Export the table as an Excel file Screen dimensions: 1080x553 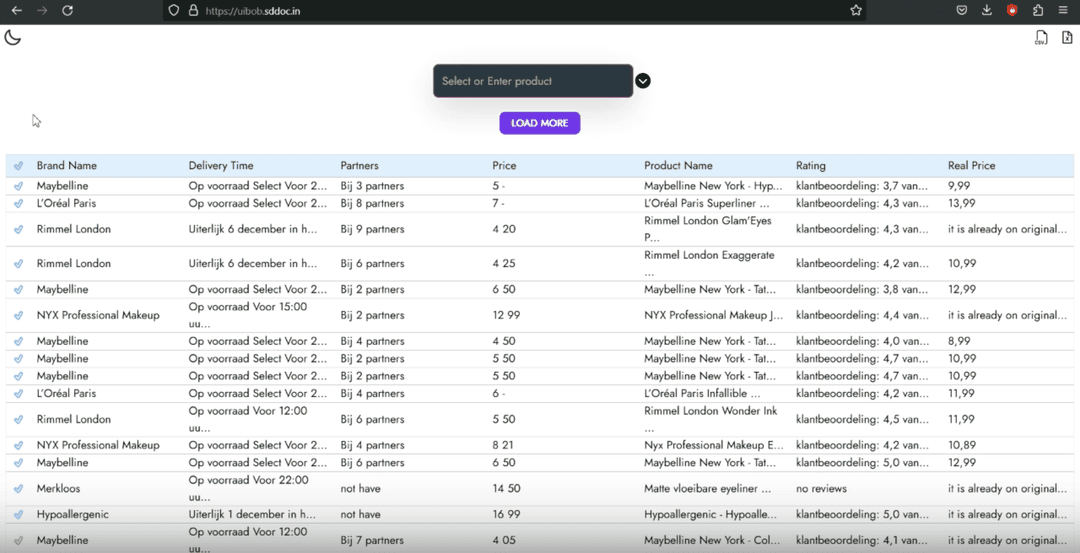click(x=1067, y=38)
